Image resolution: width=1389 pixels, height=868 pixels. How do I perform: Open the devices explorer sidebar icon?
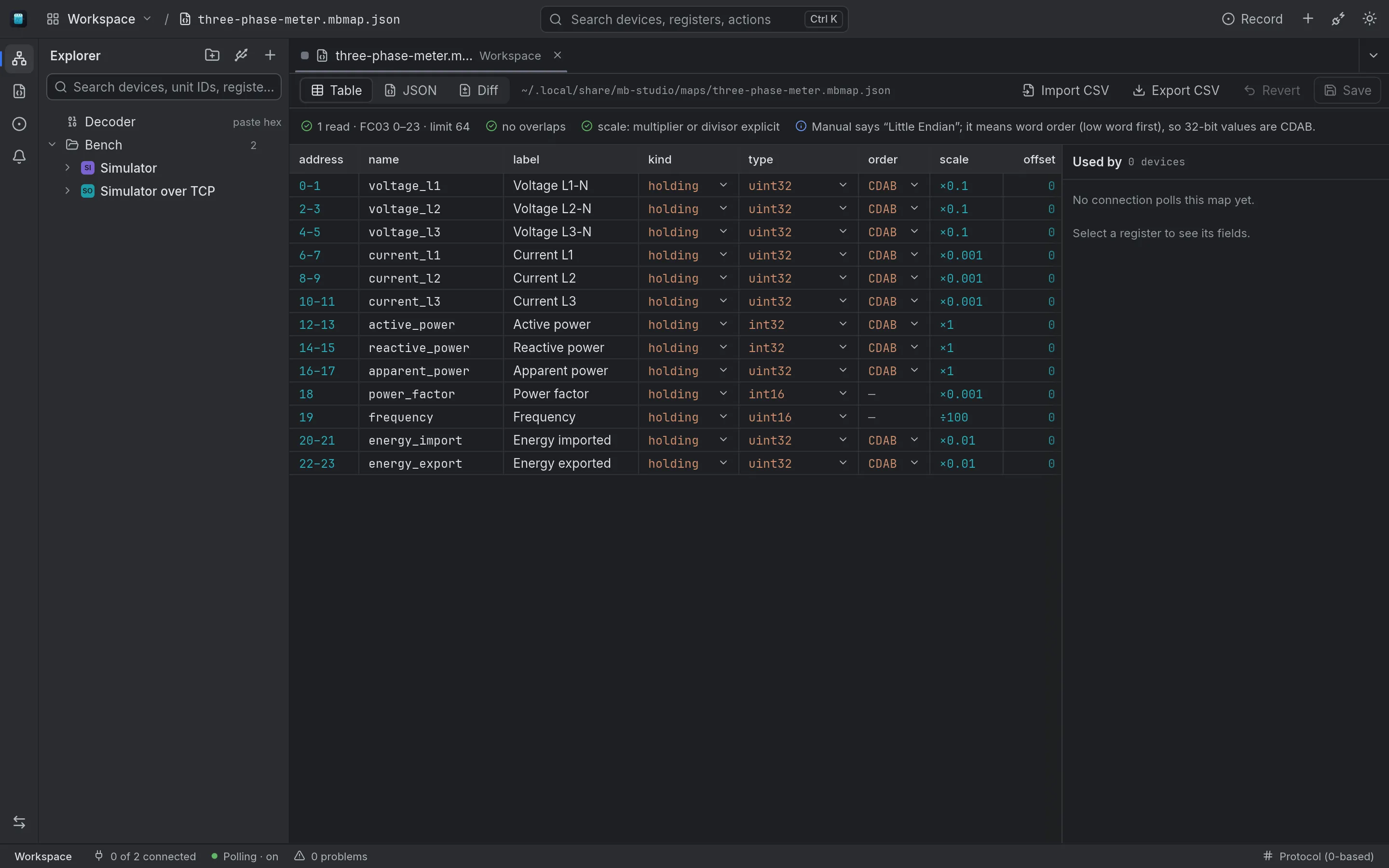19,58
